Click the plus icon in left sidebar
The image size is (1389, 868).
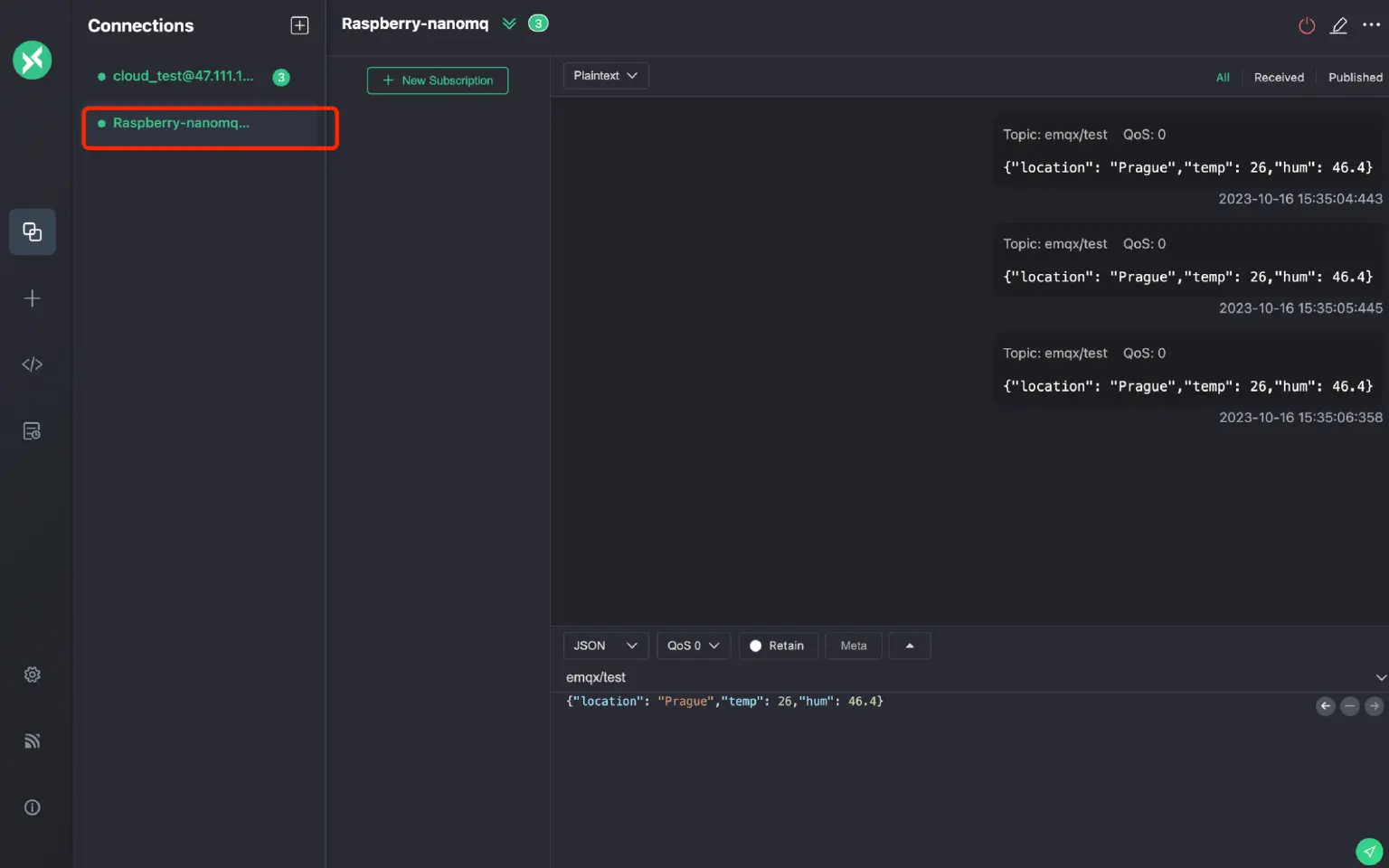point(33,298)
